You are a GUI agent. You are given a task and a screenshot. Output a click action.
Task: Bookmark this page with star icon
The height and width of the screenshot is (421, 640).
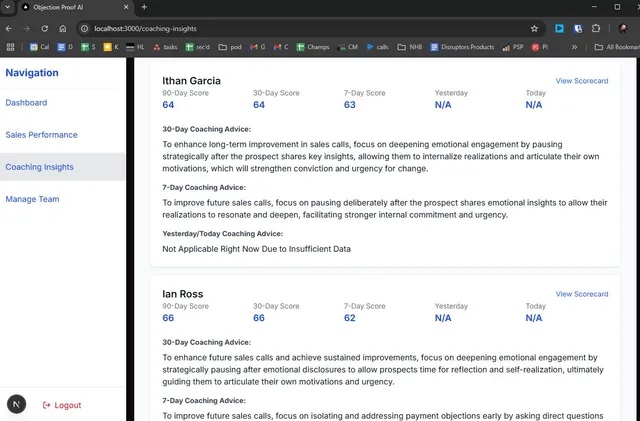tap(535, 29)
